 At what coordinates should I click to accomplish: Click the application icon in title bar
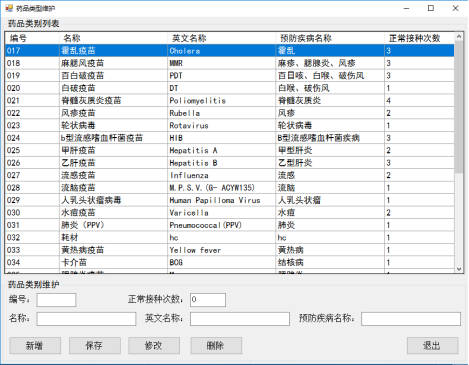[9, 8]
